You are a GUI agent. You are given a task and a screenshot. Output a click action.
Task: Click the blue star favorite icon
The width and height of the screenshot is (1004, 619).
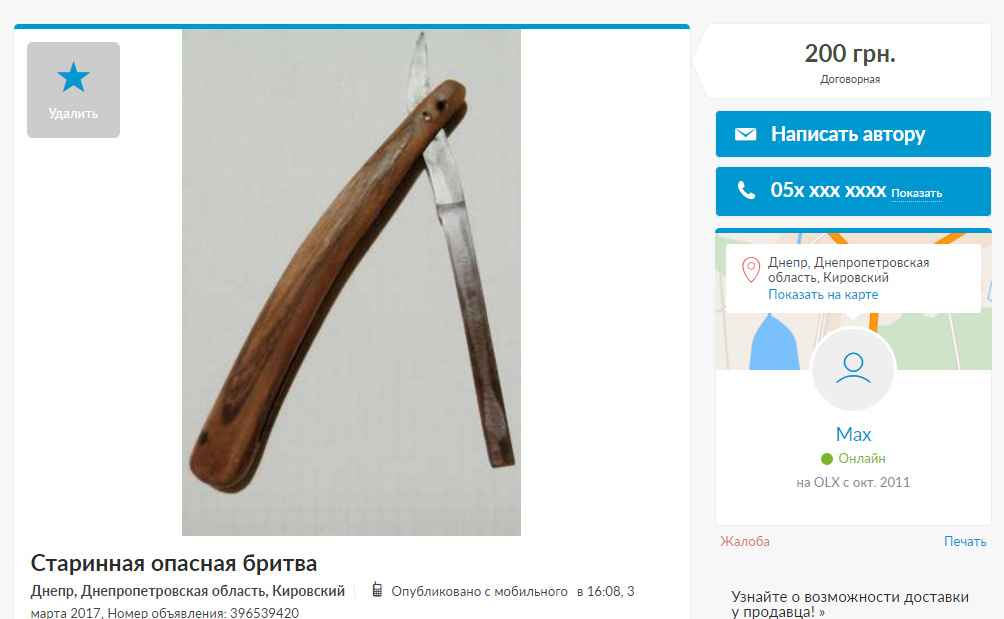click(x=73, y=77)
